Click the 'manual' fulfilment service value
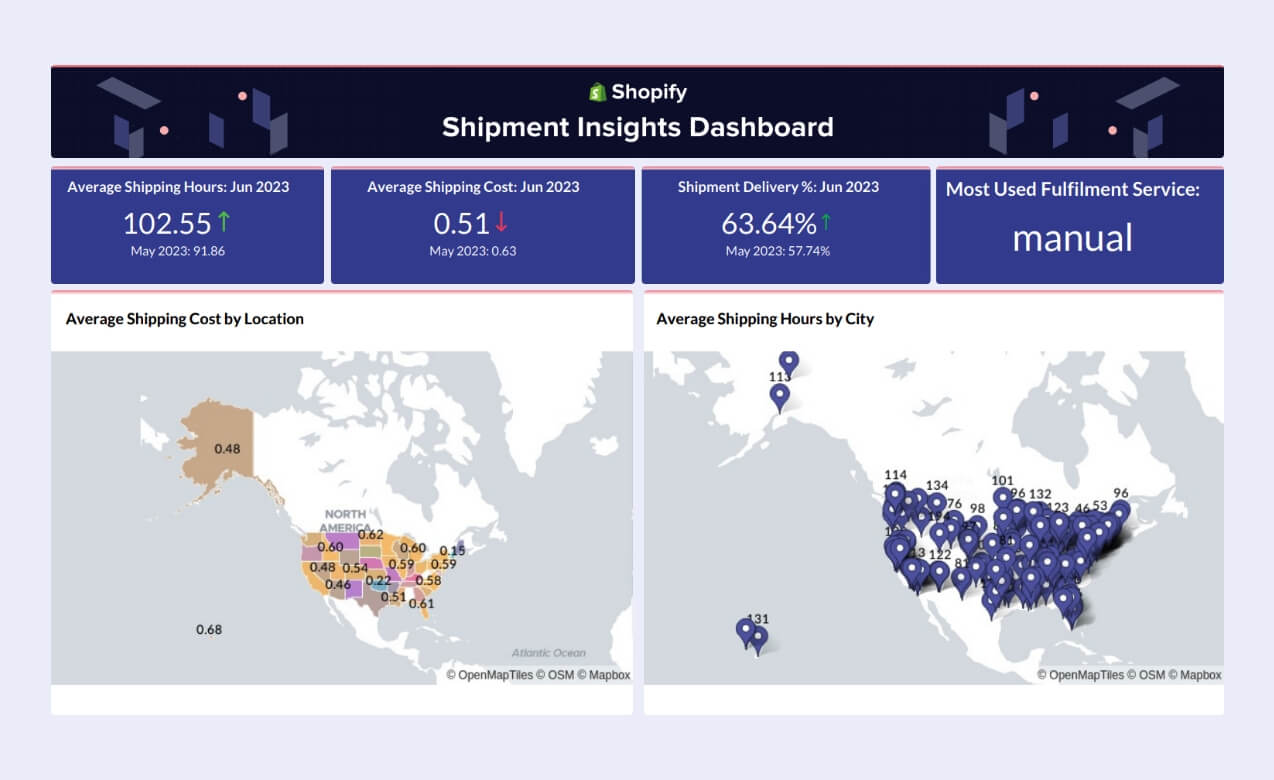Viewport: 1274px width, 780px height. 1073,238
